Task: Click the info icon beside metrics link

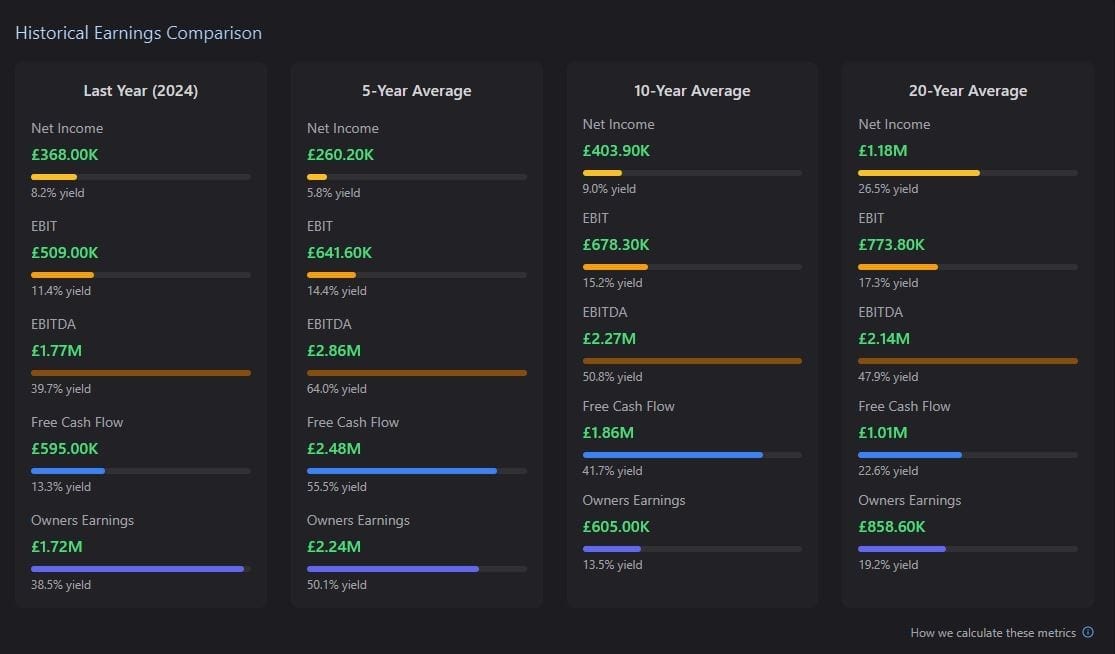Action: coord(1087,632)
